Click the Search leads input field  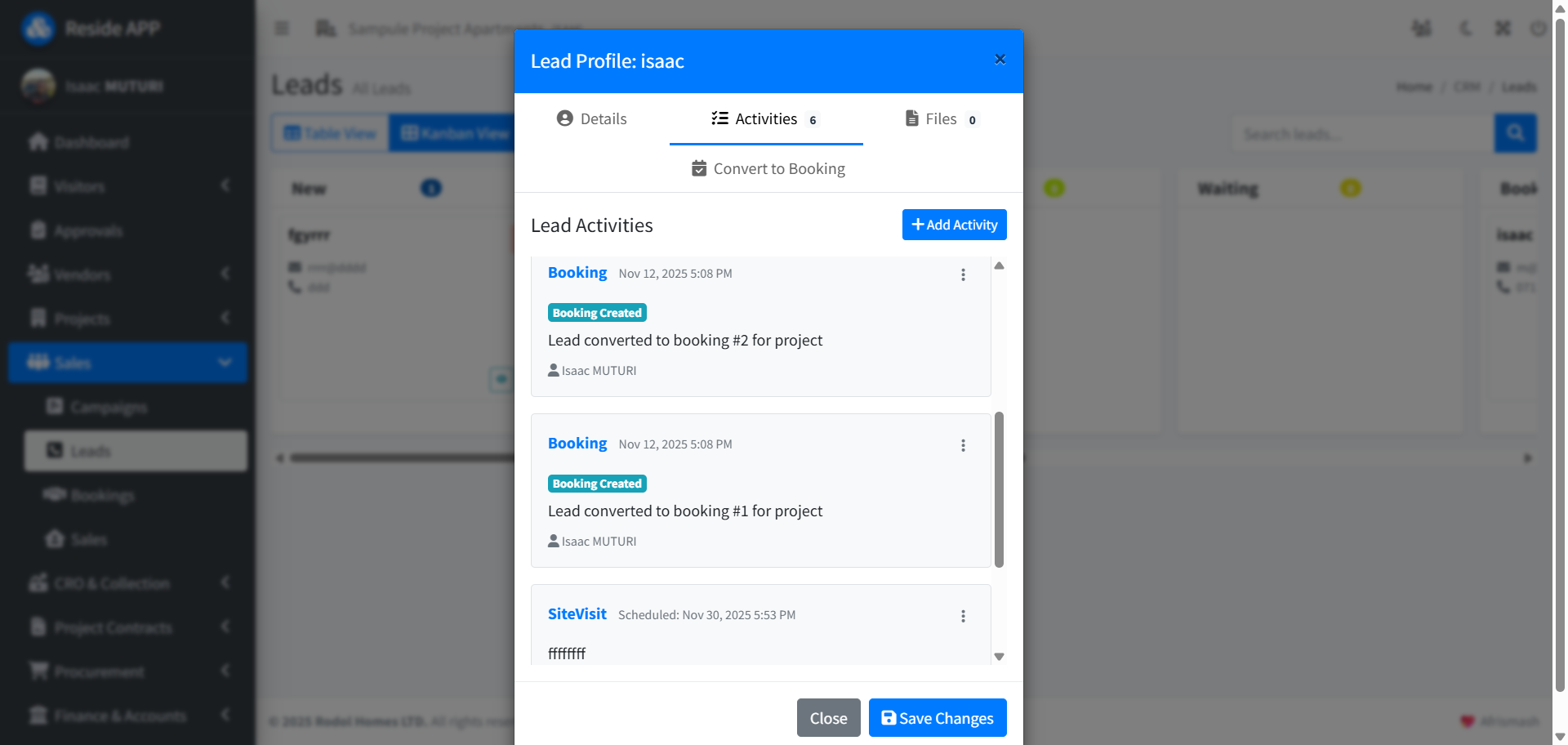point(1362,134)
